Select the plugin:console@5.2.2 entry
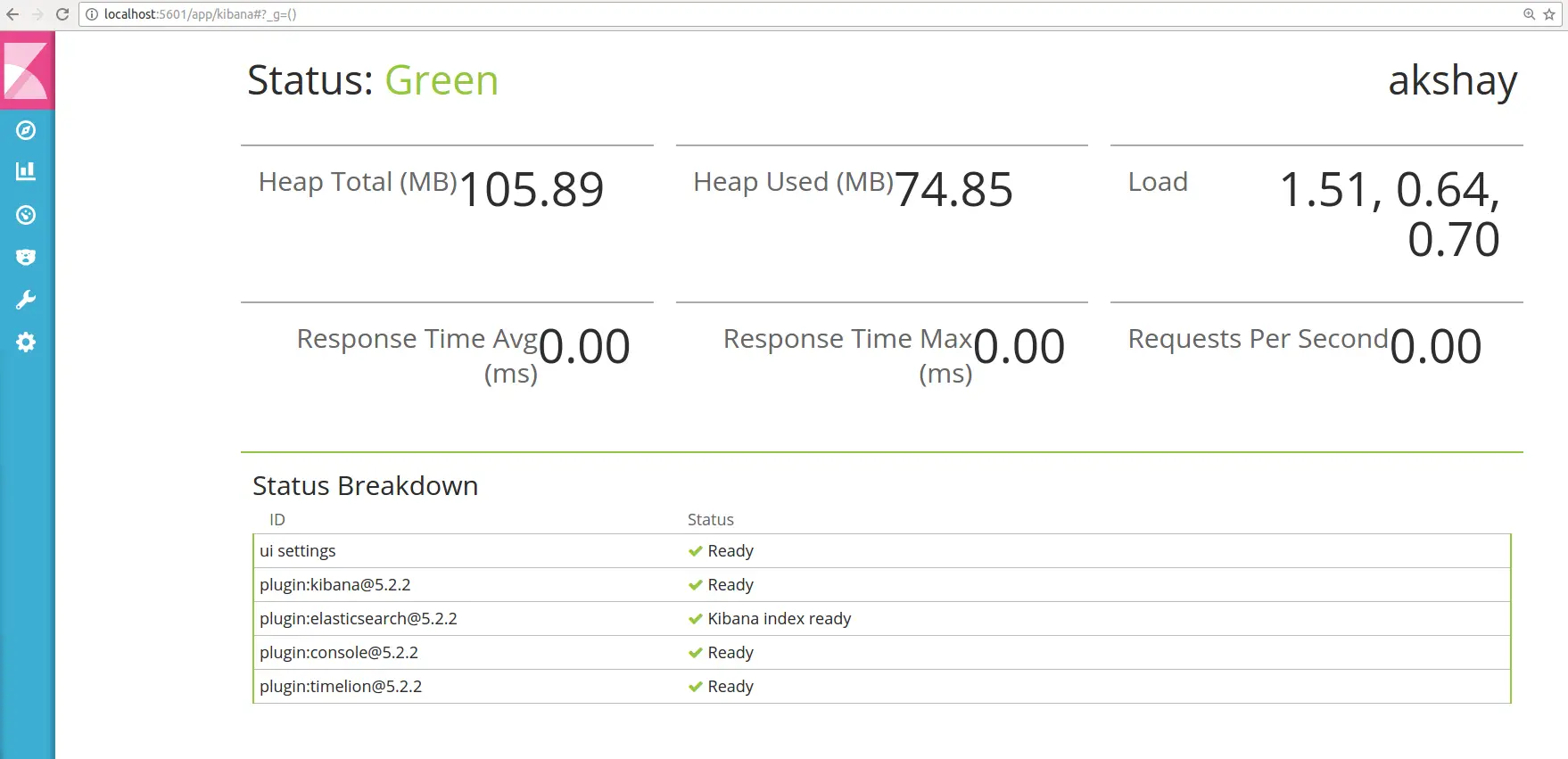This screenshot has width=1568, height=759. (339, 653)
